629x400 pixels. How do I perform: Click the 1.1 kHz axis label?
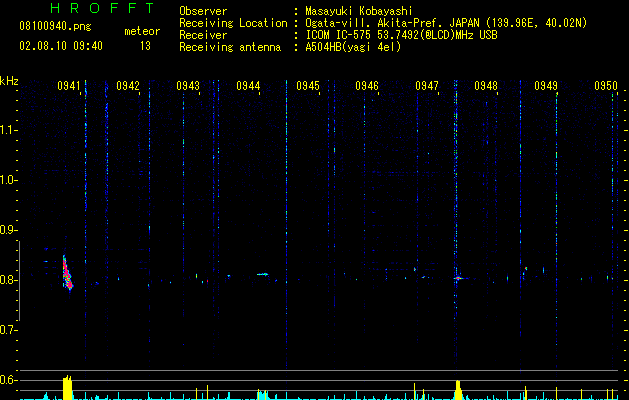pos(9,130)
